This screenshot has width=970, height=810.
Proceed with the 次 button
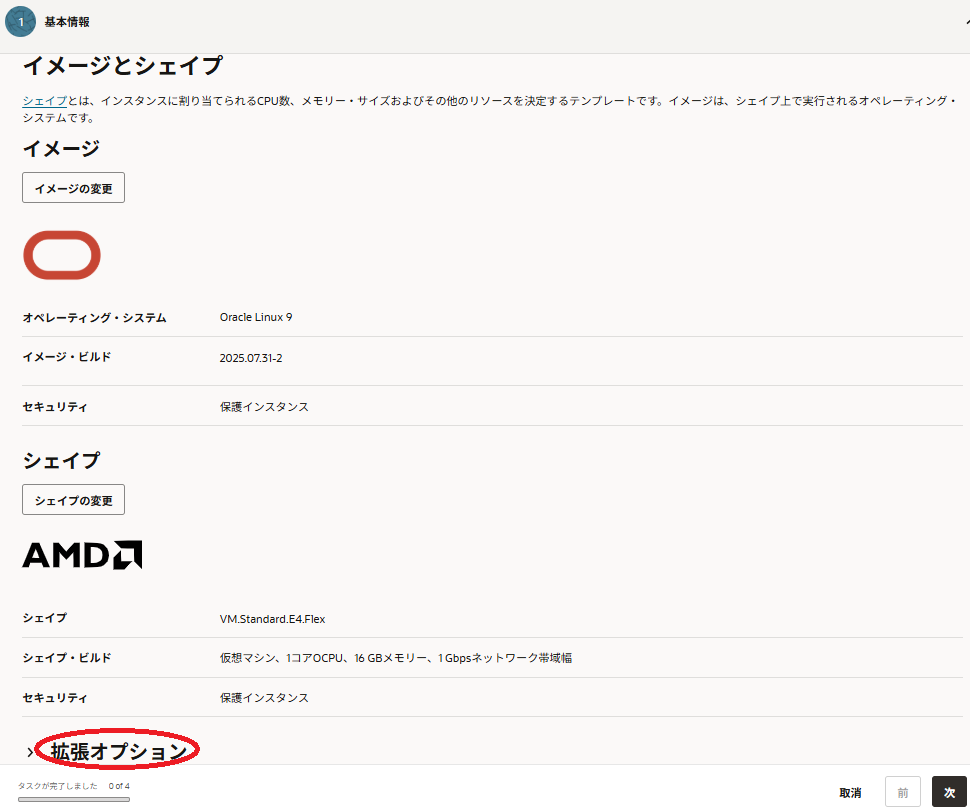point(949,792)
